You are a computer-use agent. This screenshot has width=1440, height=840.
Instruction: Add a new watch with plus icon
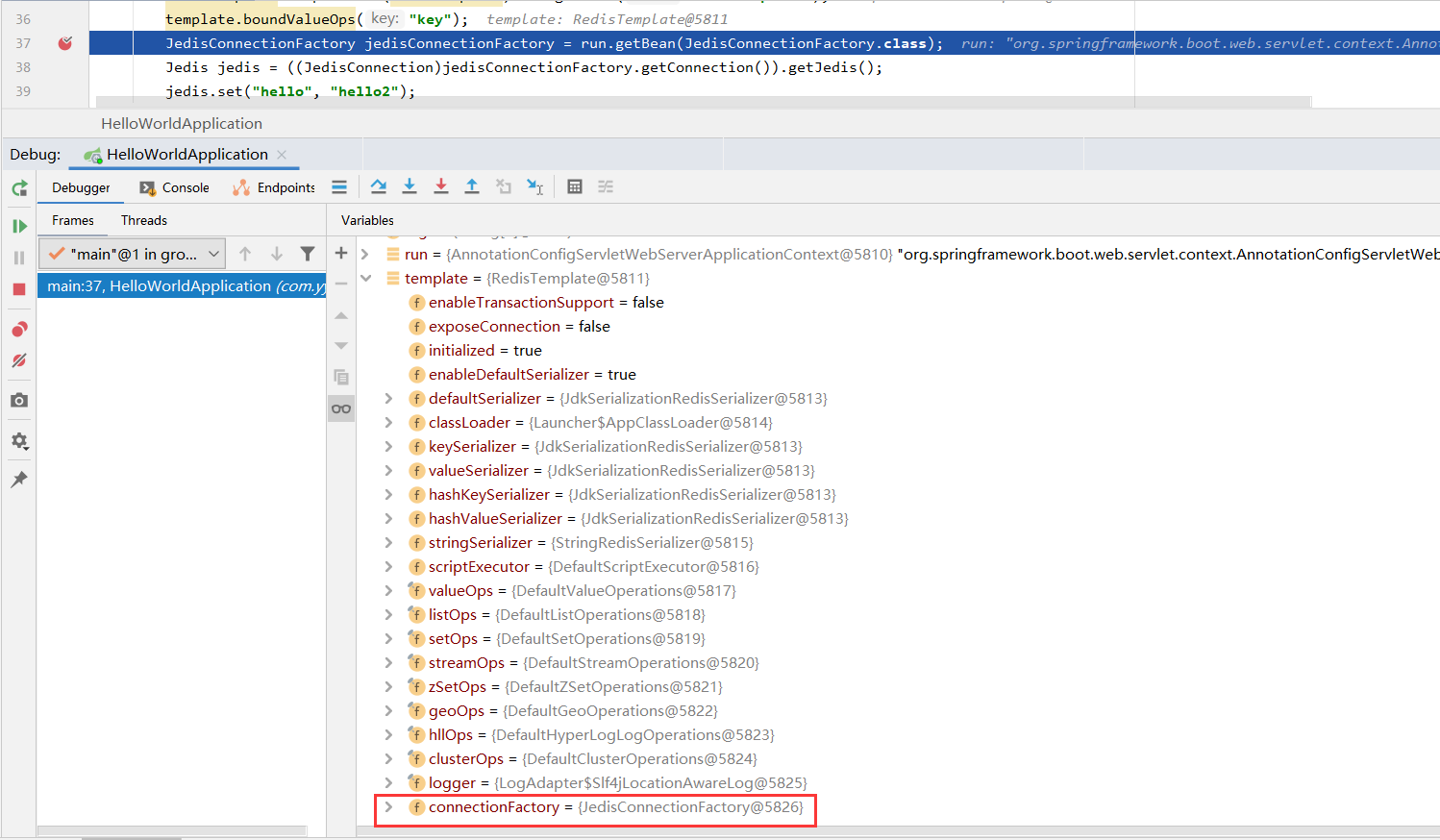(341, 253)
